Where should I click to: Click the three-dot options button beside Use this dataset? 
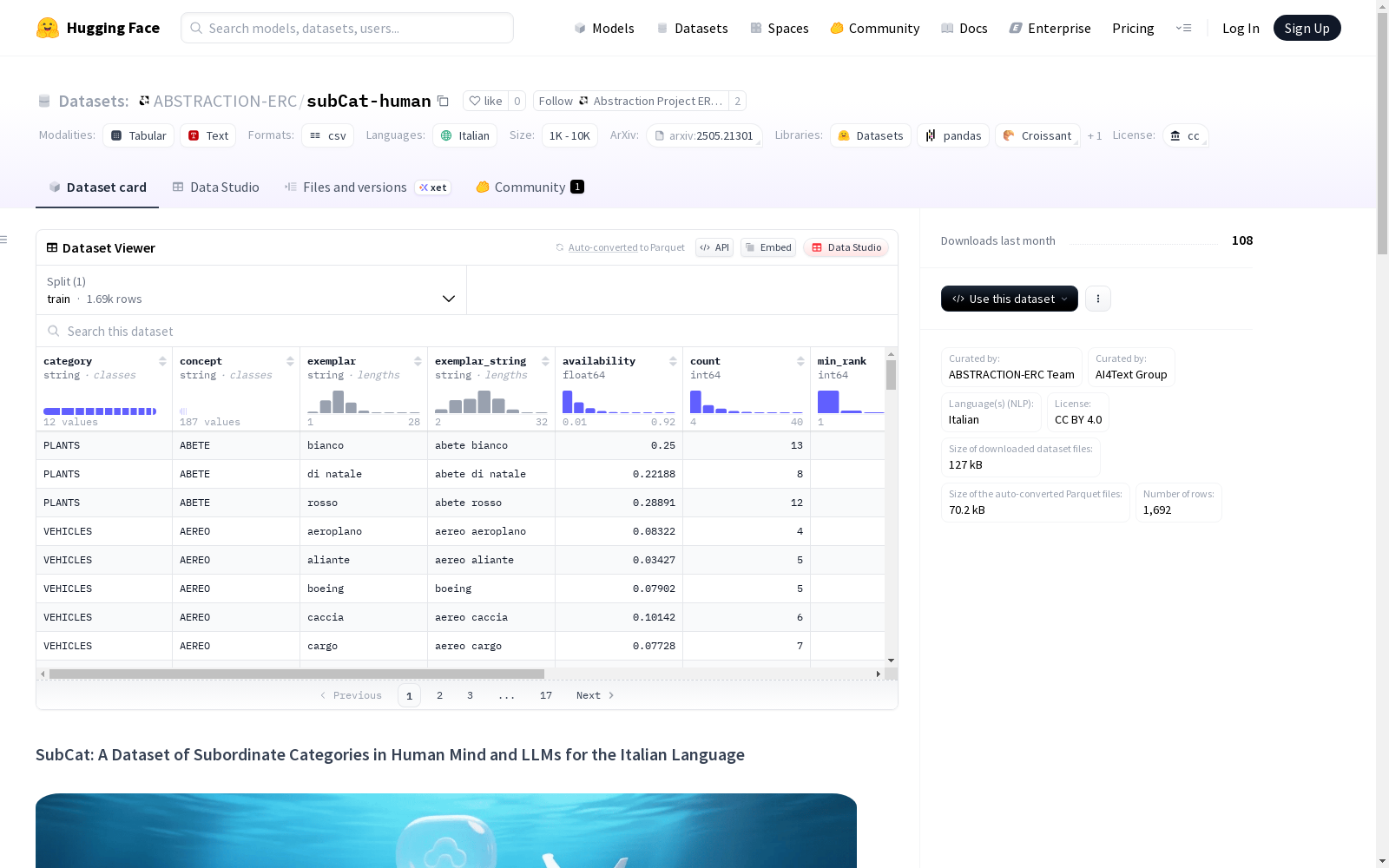[x=1098, y=299]
